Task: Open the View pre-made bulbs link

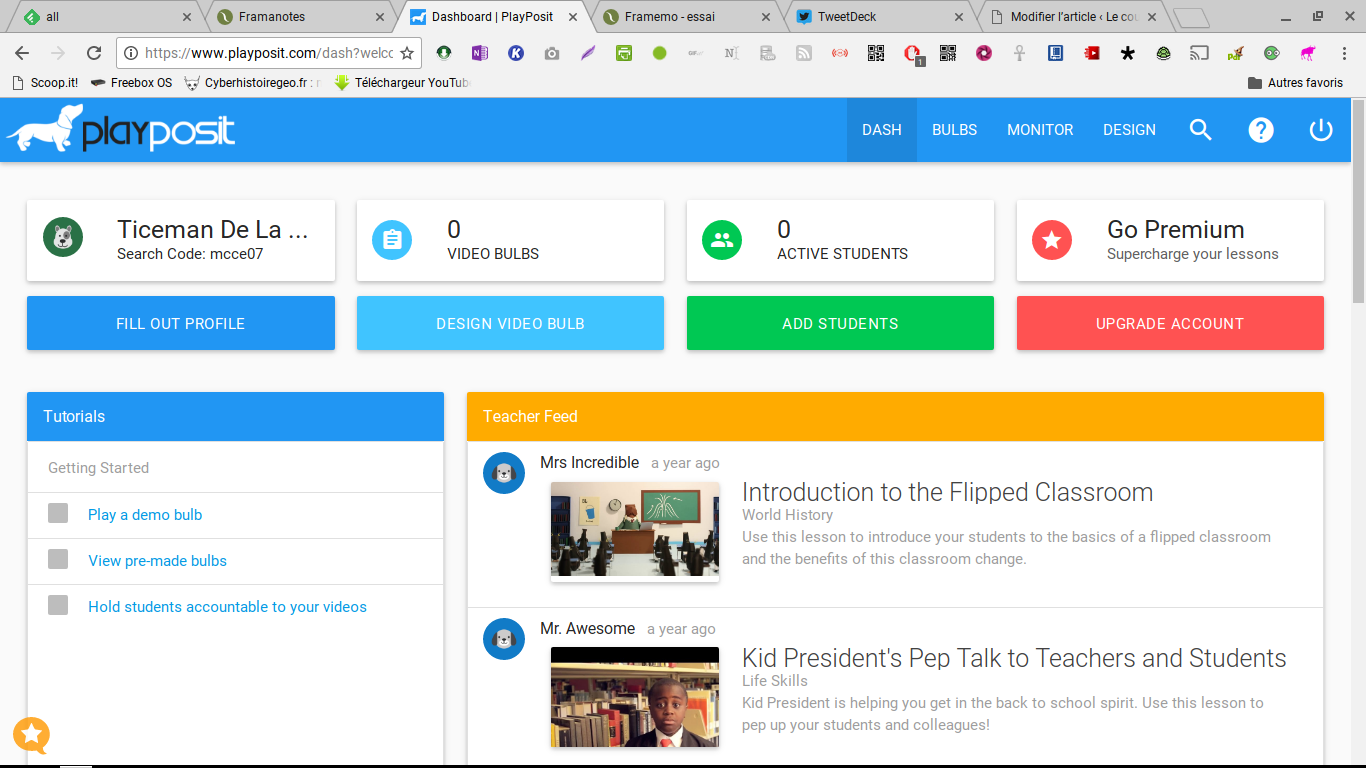Action: click(157, 561)
